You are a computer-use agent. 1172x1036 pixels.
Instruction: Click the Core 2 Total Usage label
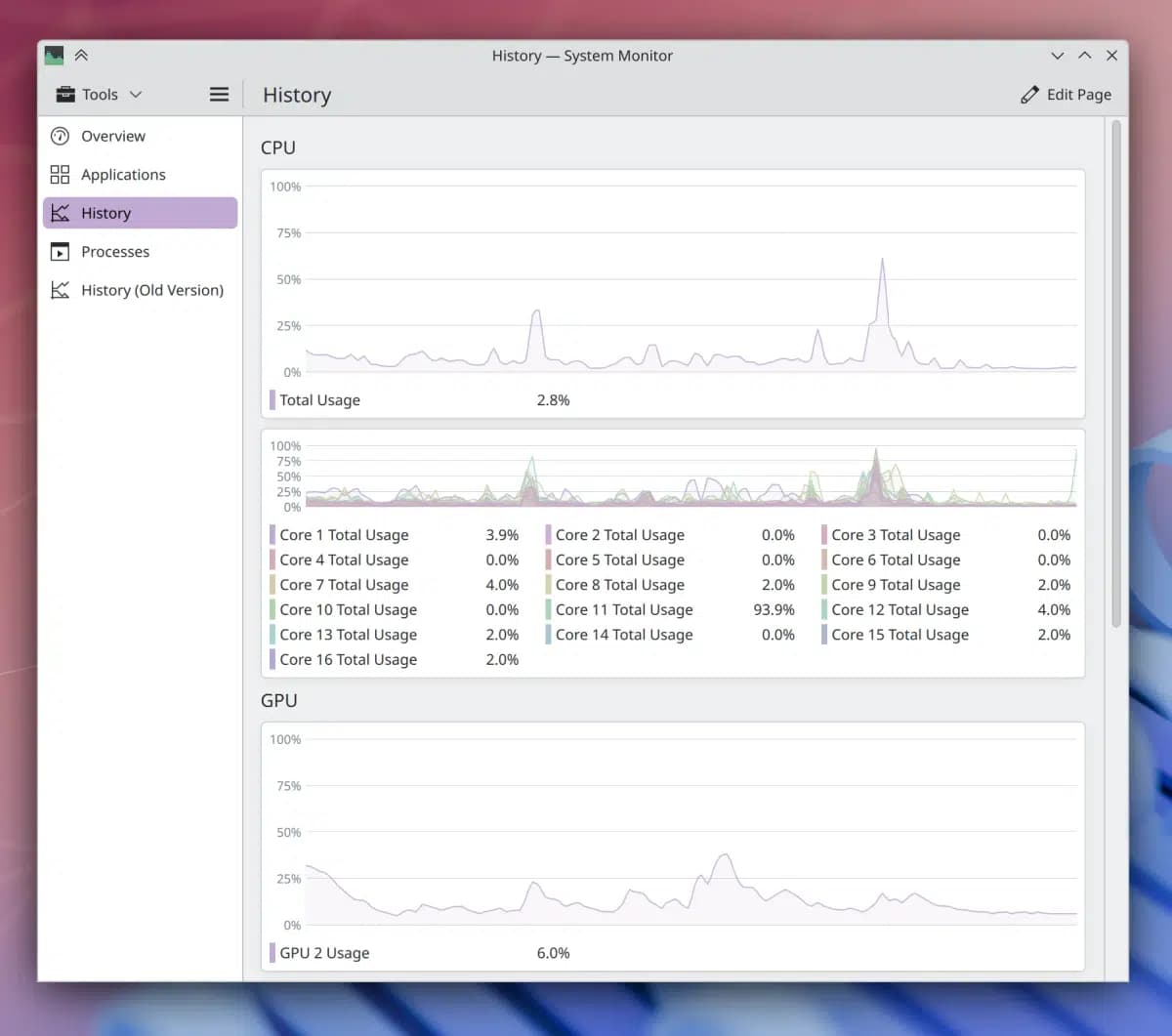point(620,535)
